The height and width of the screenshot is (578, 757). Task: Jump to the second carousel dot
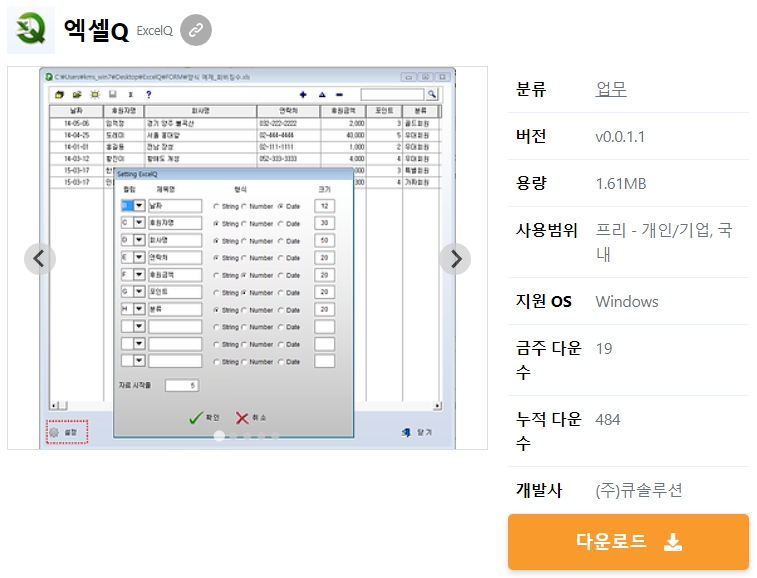(234, 437)
